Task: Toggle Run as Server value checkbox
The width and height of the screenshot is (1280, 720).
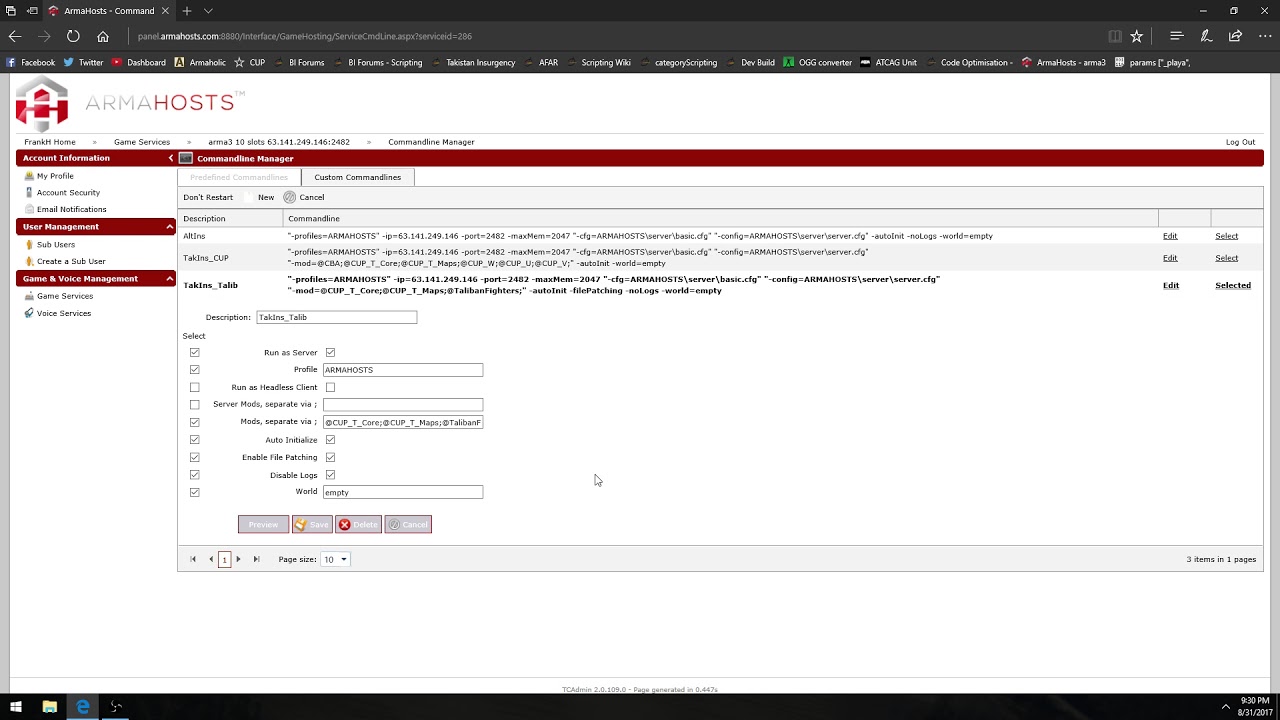Action: coord(330,352)
